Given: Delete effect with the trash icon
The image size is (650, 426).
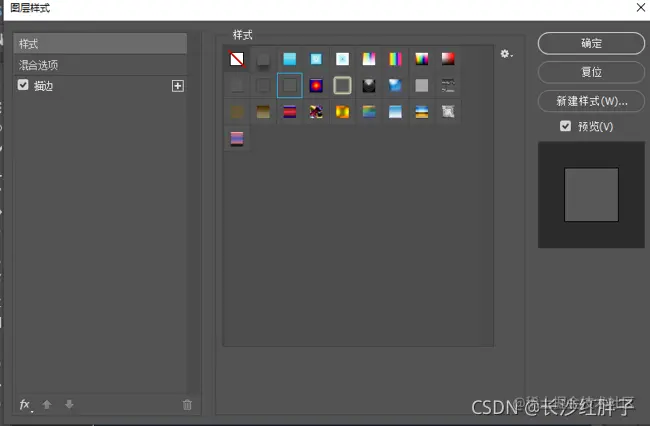Looking at the screenshot, I should [187, 404].
